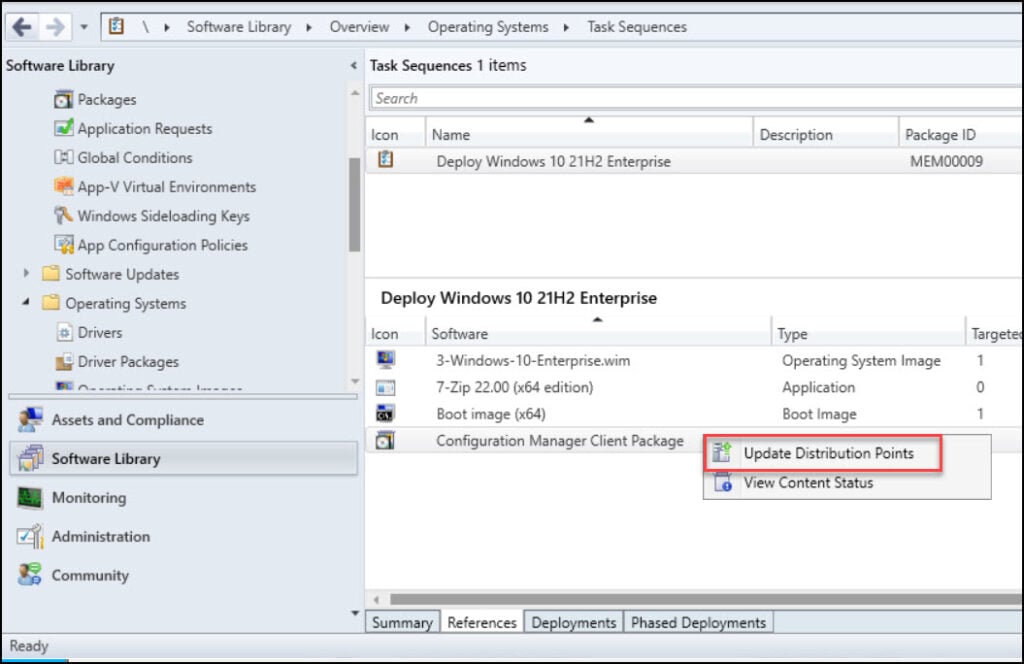Click the boot image row icon
The height and width of the screenshot is (664, 1024).
(385, 413)
